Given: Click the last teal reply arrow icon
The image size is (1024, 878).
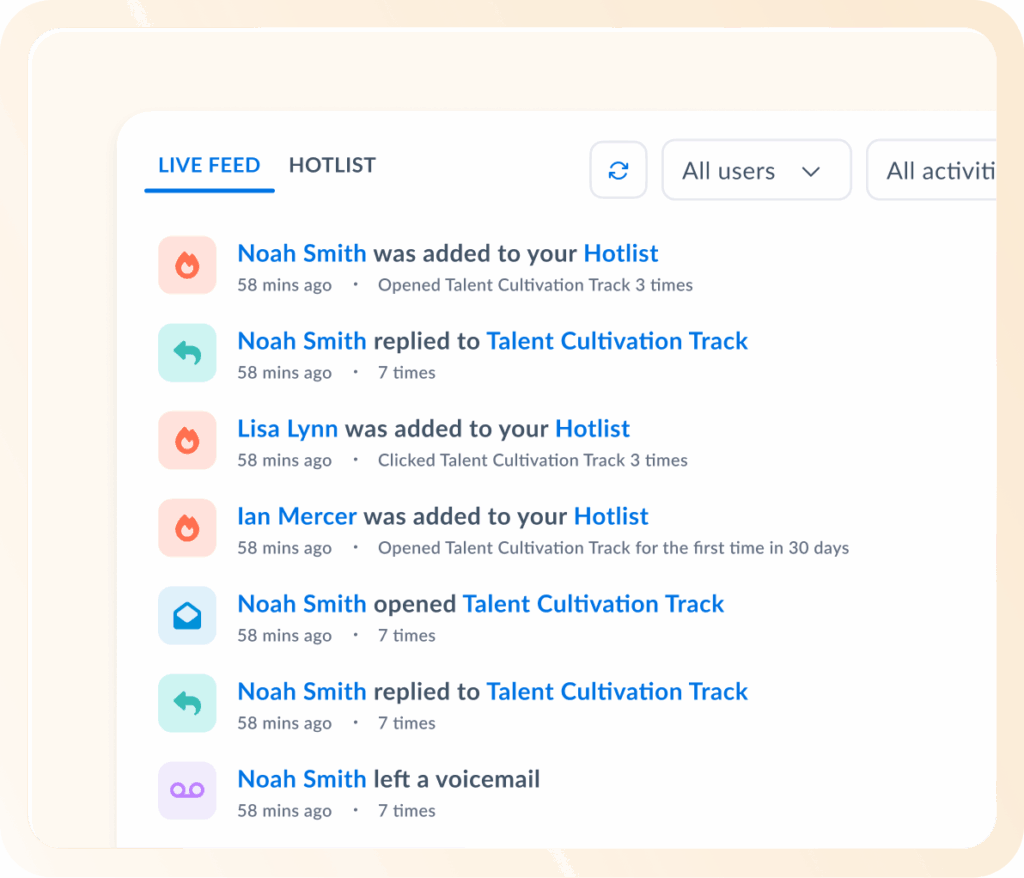Looking at the screenshot, I should [187, 703].
